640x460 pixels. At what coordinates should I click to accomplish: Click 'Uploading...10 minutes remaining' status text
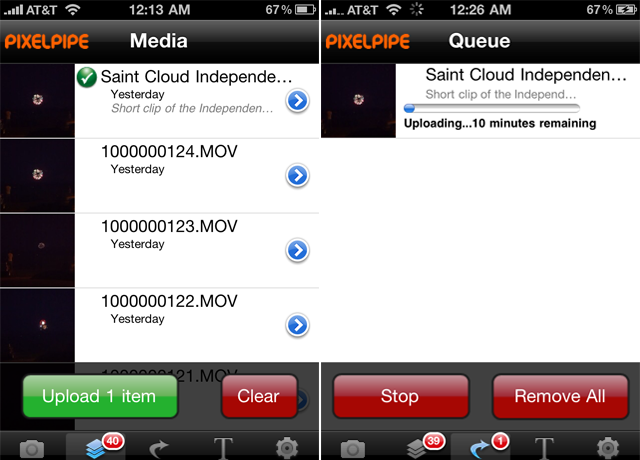pos(500,123)
